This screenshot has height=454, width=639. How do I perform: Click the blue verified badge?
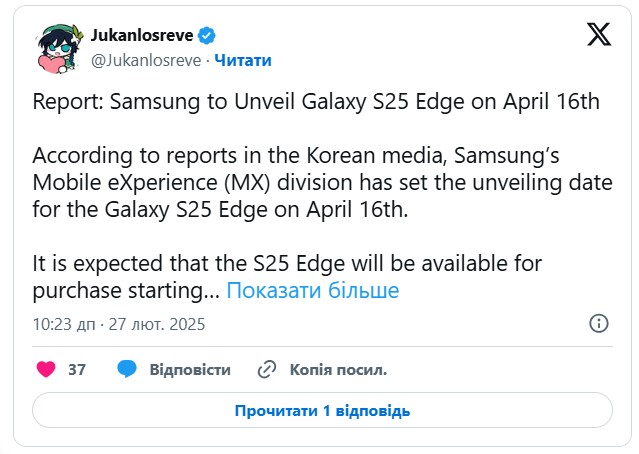click(x=207, y=36)
